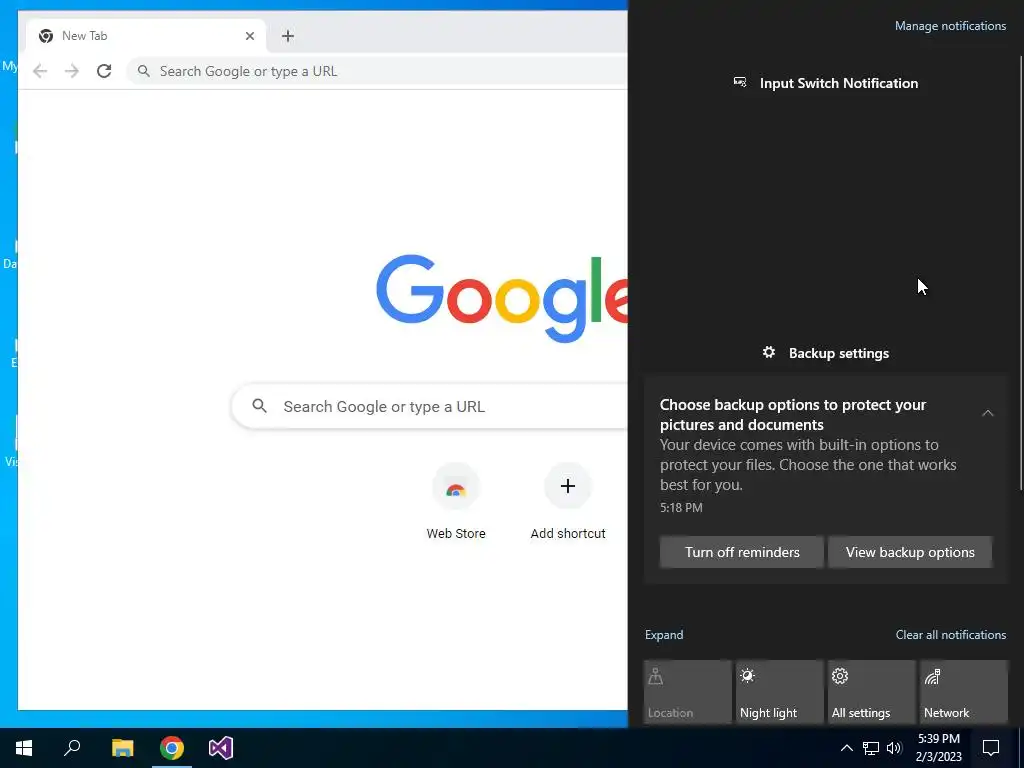Click the Add shortcut plus icon
1024x768 pixels.
click(568, 486)
